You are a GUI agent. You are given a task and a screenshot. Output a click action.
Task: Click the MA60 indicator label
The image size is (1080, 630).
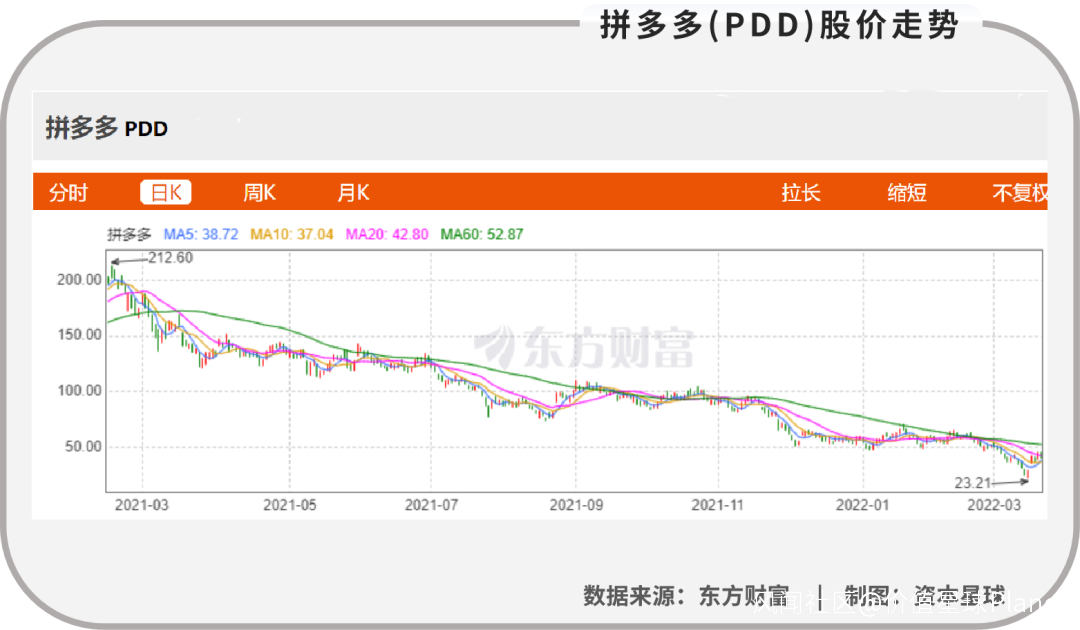[x=481, y=234]
